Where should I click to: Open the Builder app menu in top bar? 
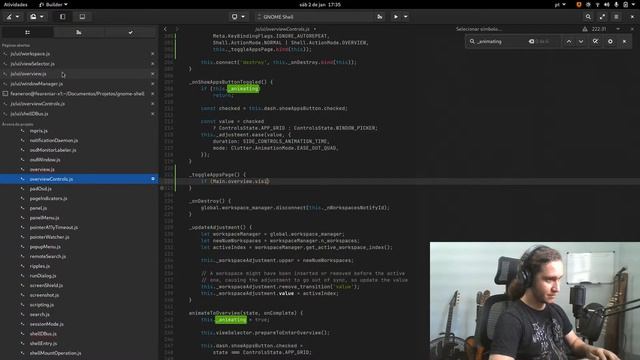coord(53,4)
